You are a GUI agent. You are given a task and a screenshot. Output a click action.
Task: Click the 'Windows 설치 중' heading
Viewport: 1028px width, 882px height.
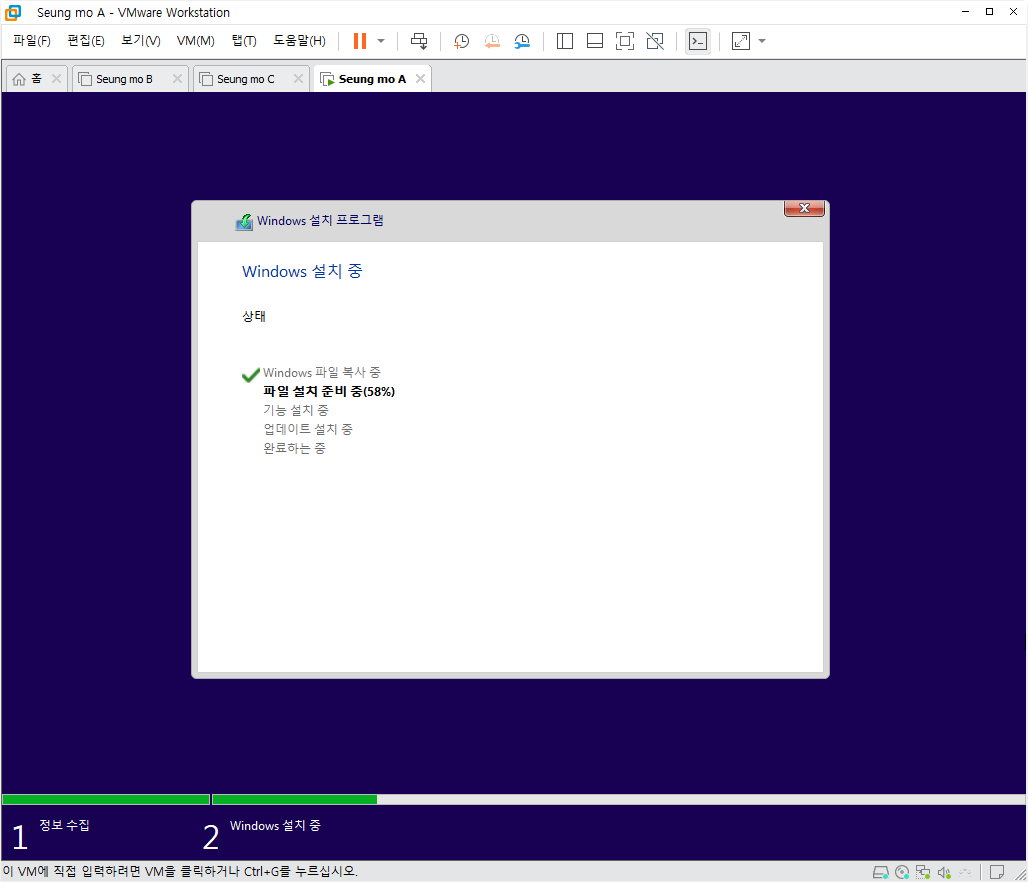coord(302,271)
